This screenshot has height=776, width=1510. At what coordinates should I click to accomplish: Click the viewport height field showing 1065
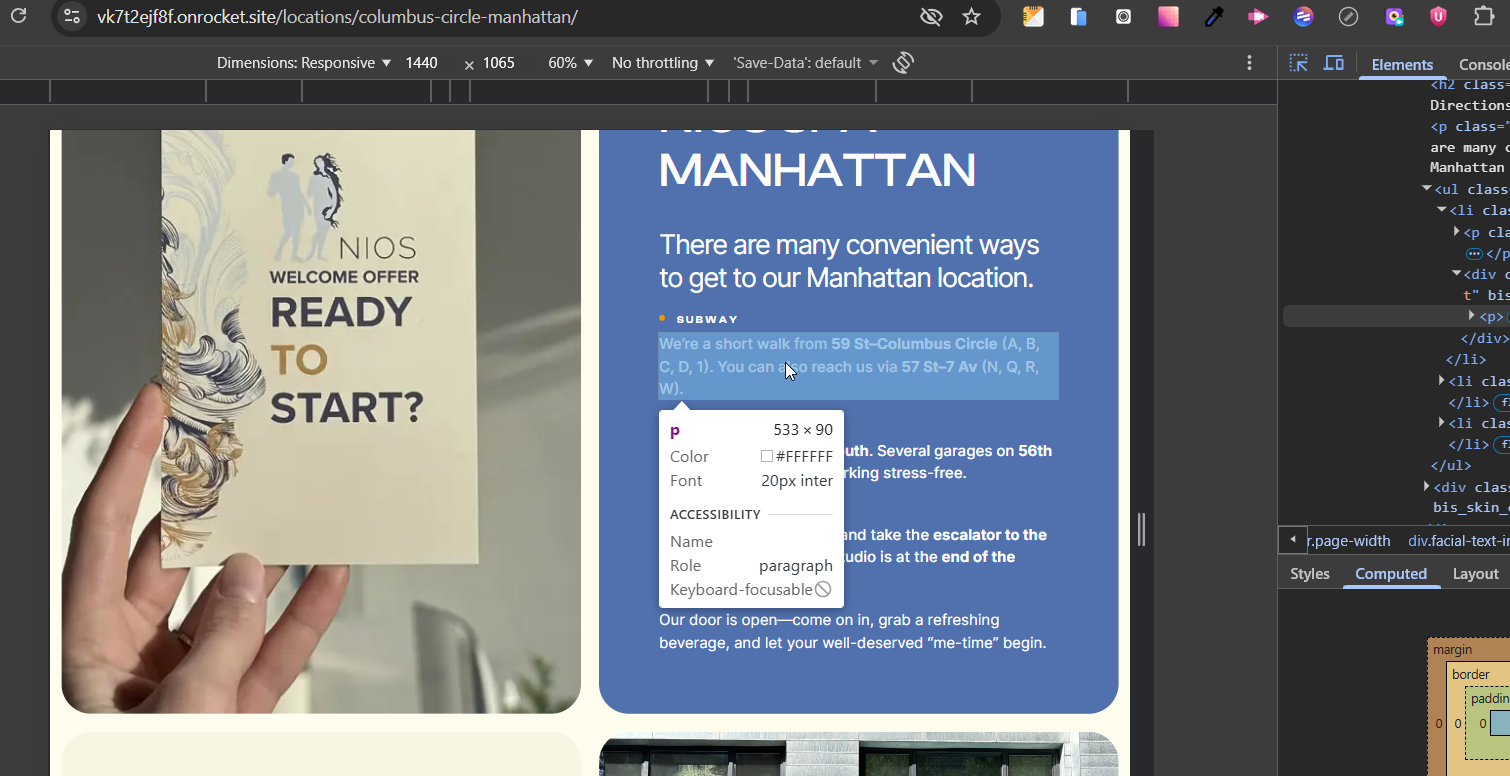tap(500, 63)
